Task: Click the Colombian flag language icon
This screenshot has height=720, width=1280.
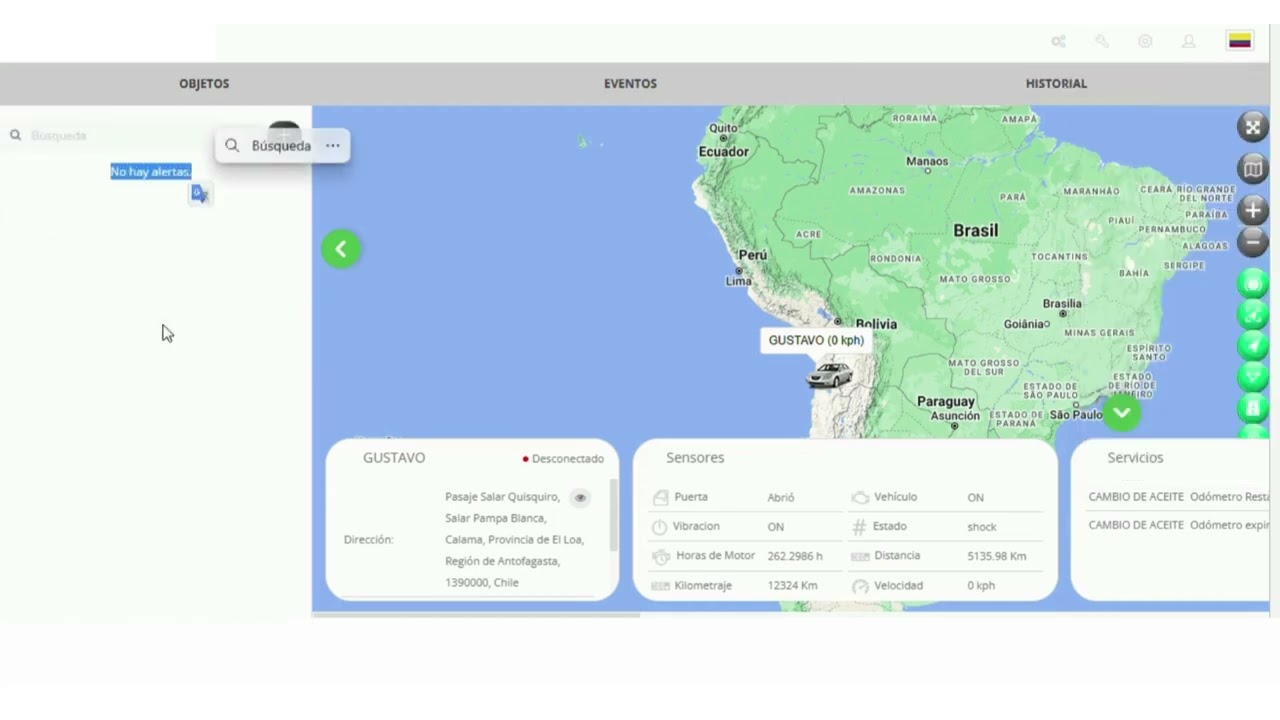Action: point(1240,41)
